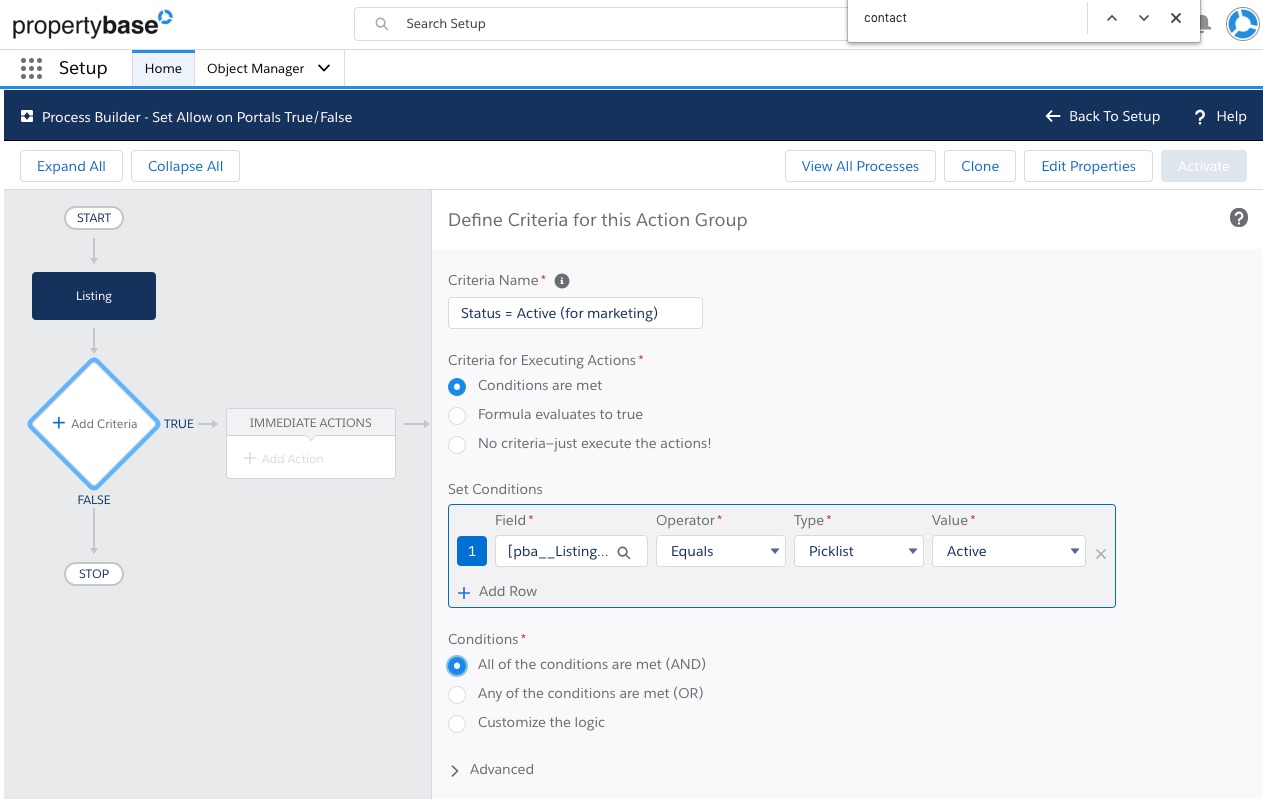Click the back arrow next to Back To Setup
Image resolution: width=1263 pixels, height=799 pixels.
[1052, 116]
